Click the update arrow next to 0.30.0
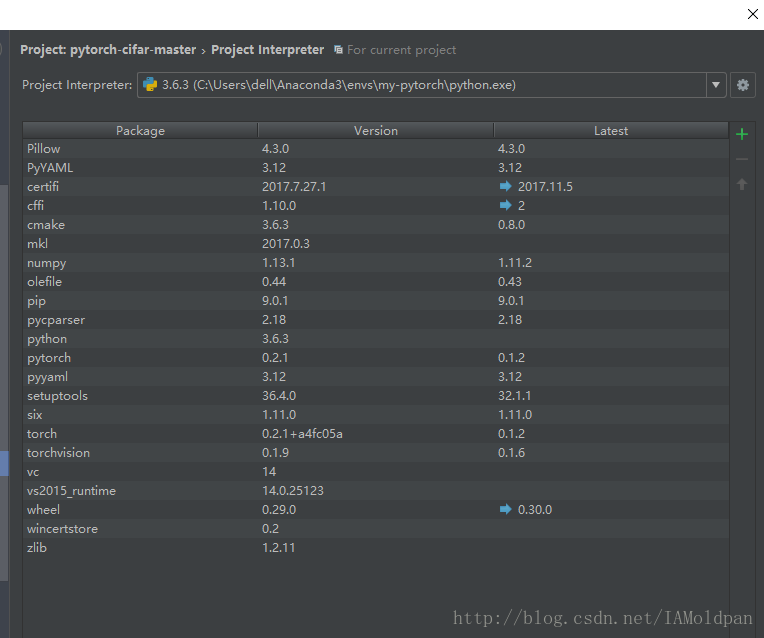Screen dimensions: 764x638 point(506,509)
